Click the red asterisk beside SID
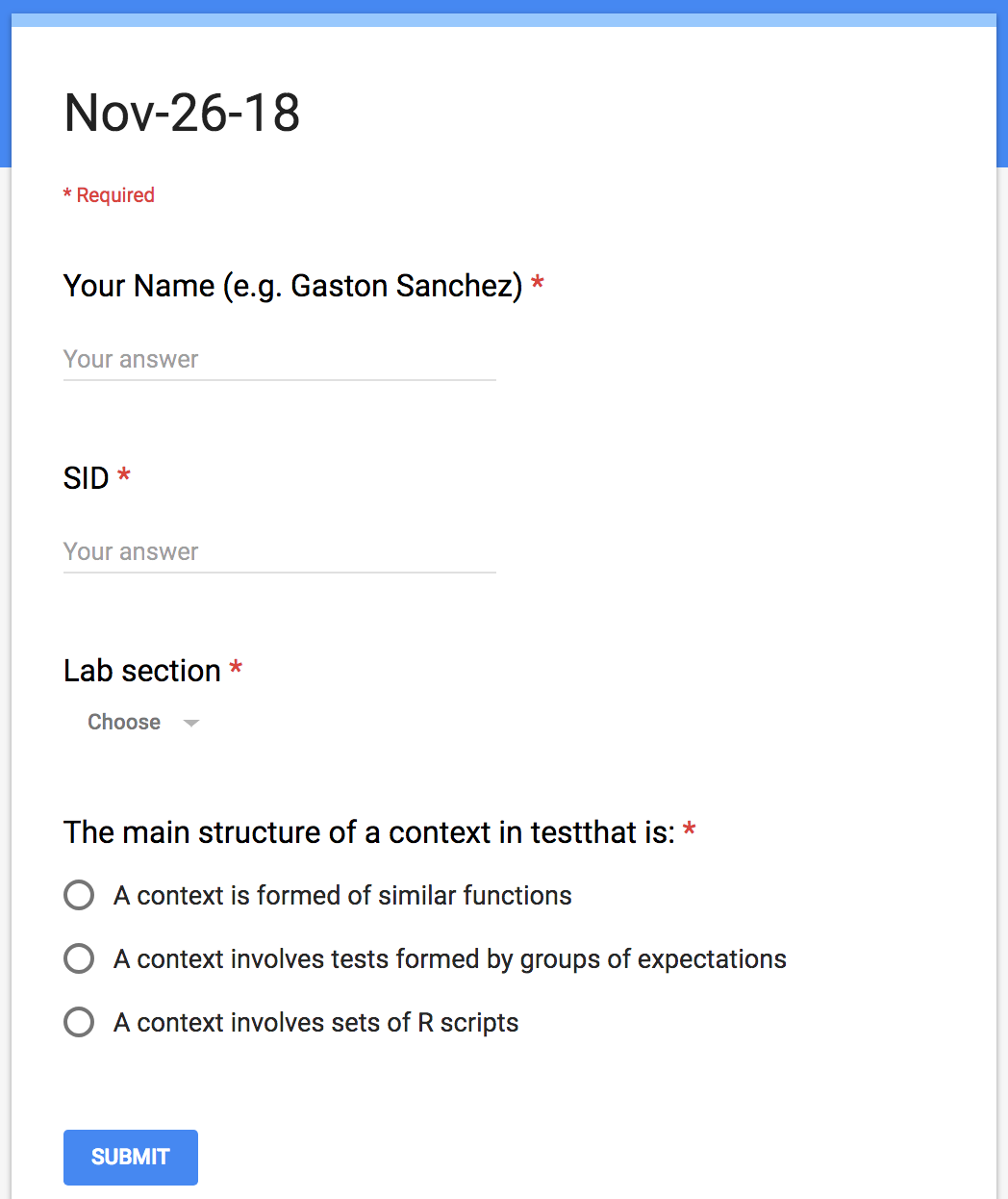Viewport: 1008px width, 1199px height. point(124,474)
